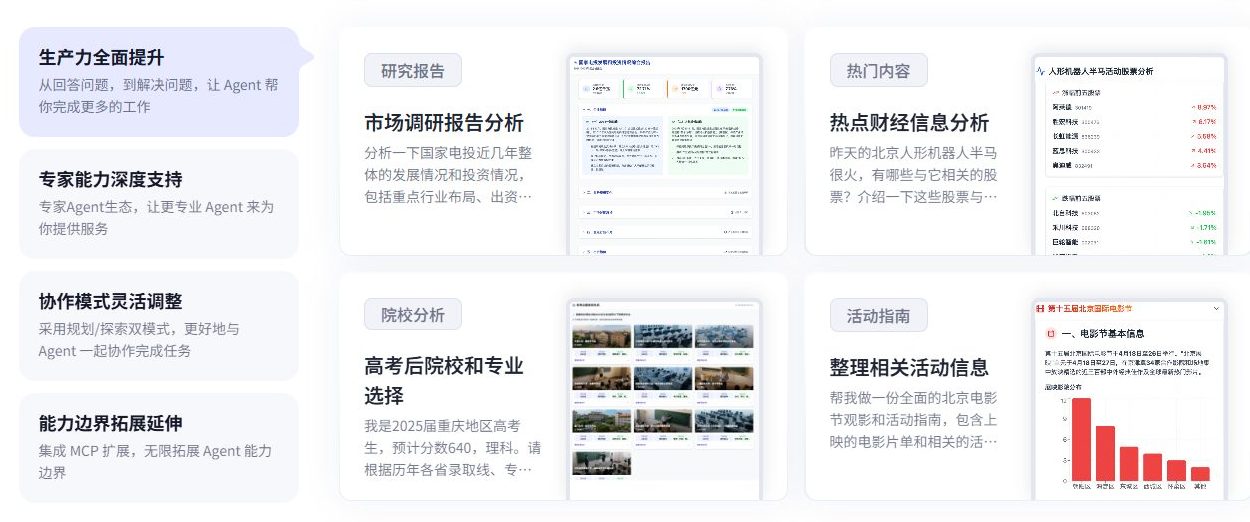Click the icon beside 一、电影节基本信息

1051,333
